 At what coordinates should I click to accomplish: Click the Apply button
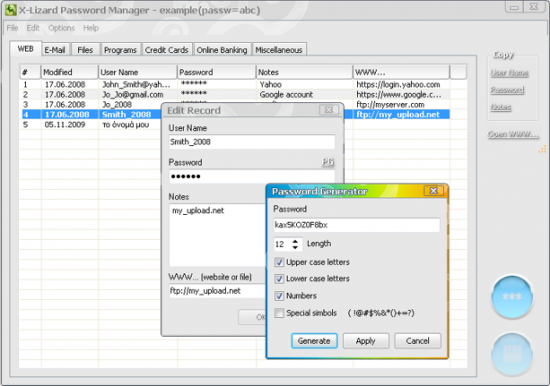(x=365, y=341)
